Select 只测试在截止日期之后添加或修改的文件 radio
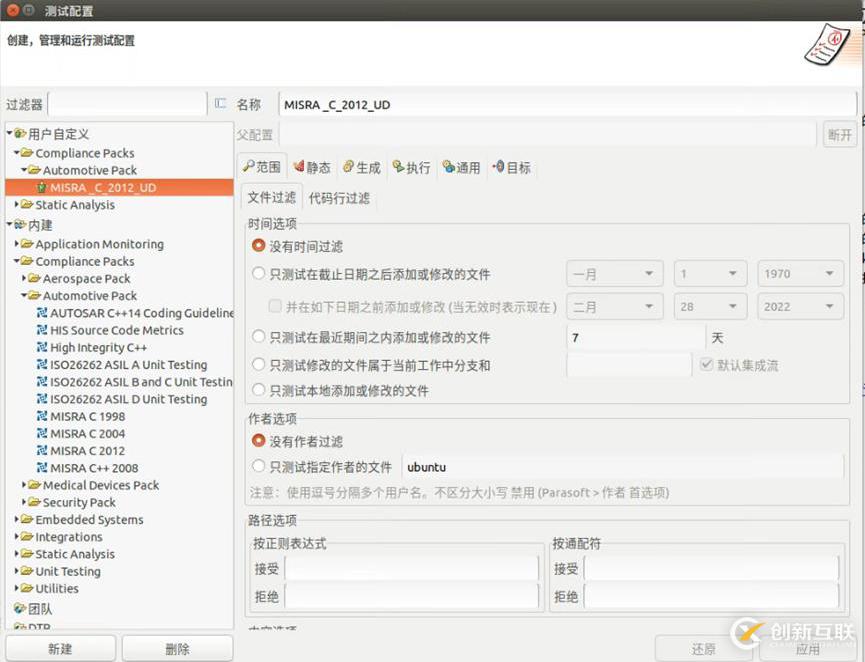The height and width of the screenshot is (662, 865). click(258, 274)
